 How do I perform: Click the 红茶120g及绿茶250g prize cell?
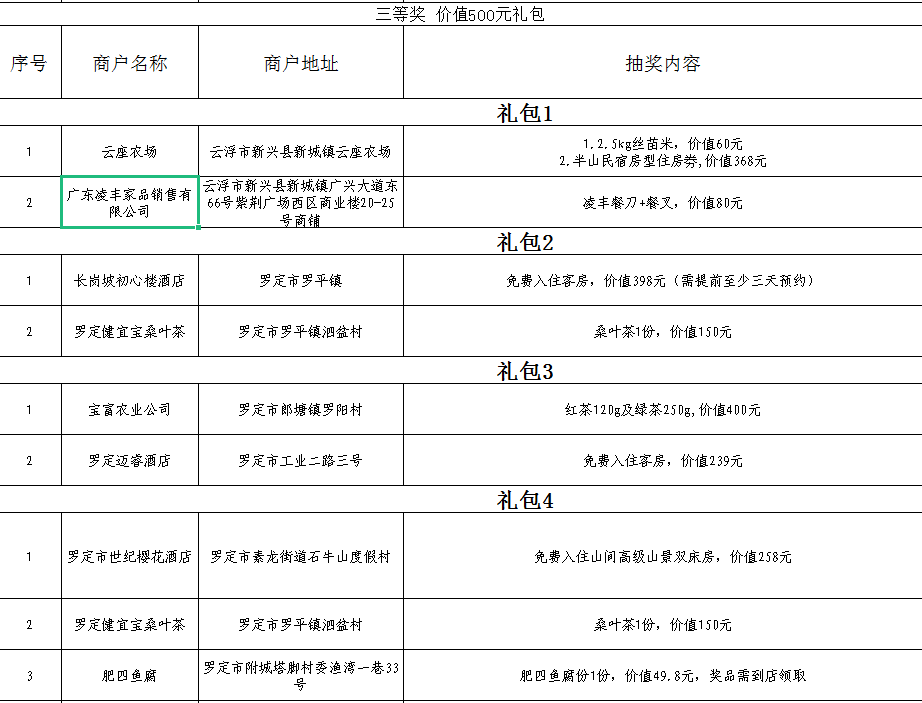[662, 410]
